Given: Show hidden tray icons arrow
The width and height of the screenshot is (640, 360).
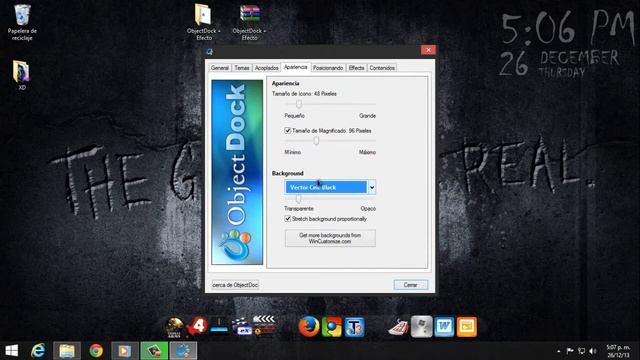Looking at the screenshot, I should click(558, 351).
